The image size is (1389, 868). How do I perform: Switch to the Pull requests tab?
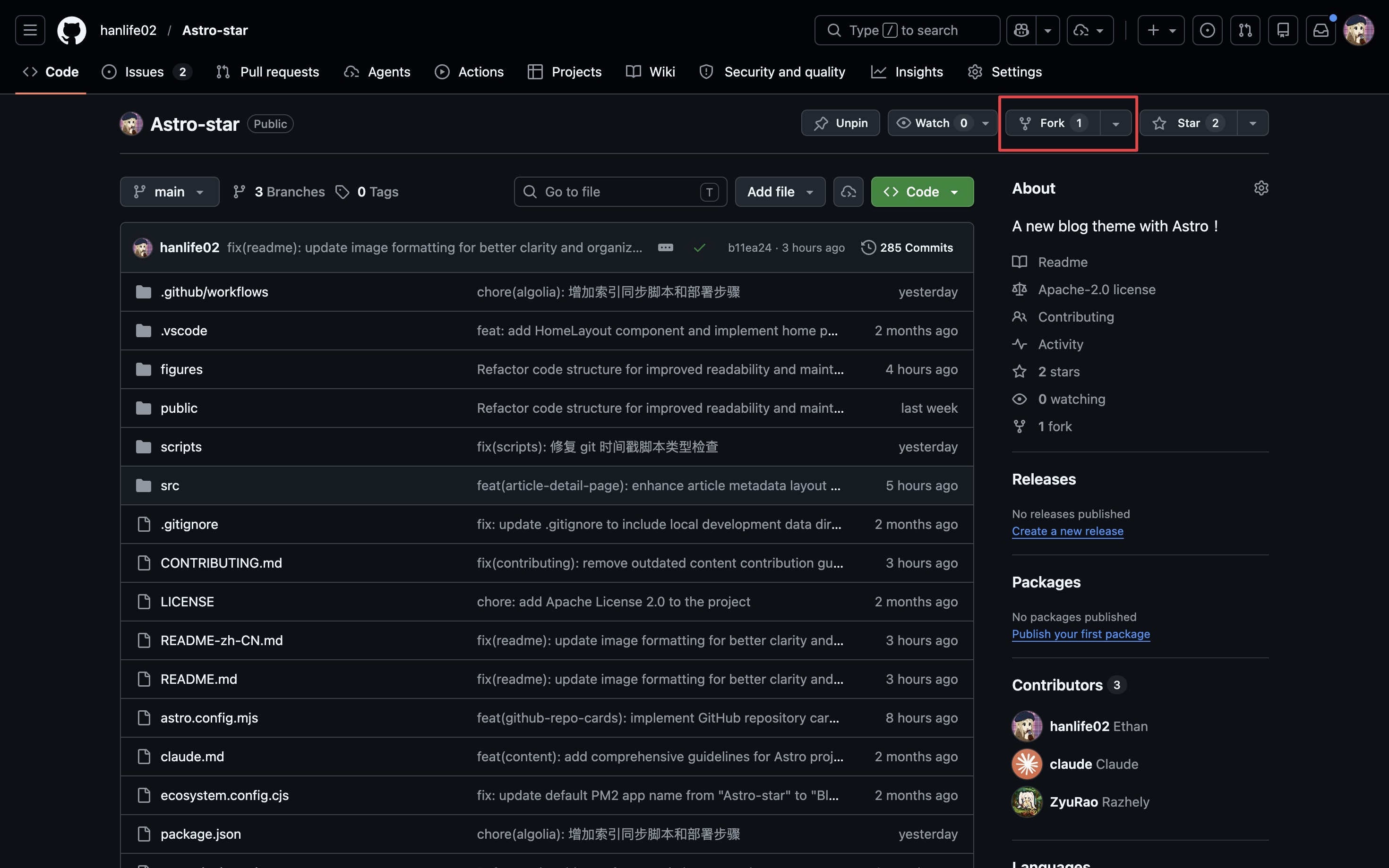[x=267, y=72]
